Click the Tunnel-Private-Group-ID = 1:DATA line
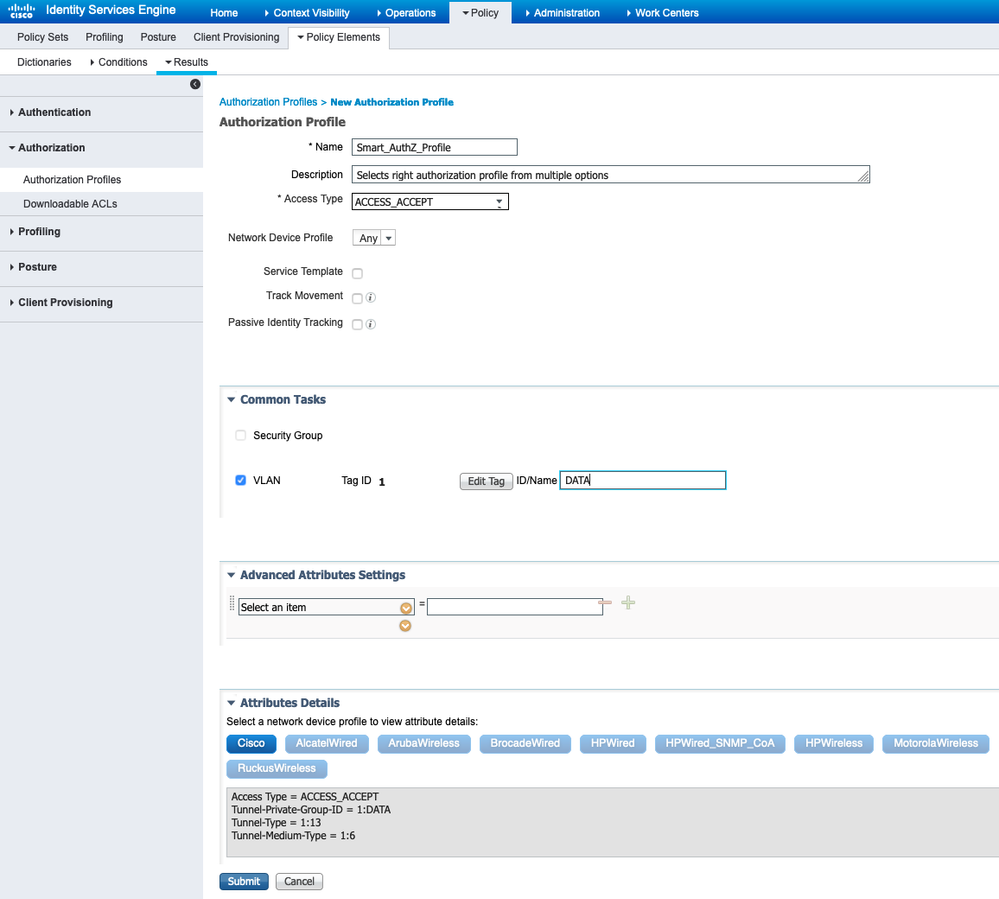 pos(311,810)
